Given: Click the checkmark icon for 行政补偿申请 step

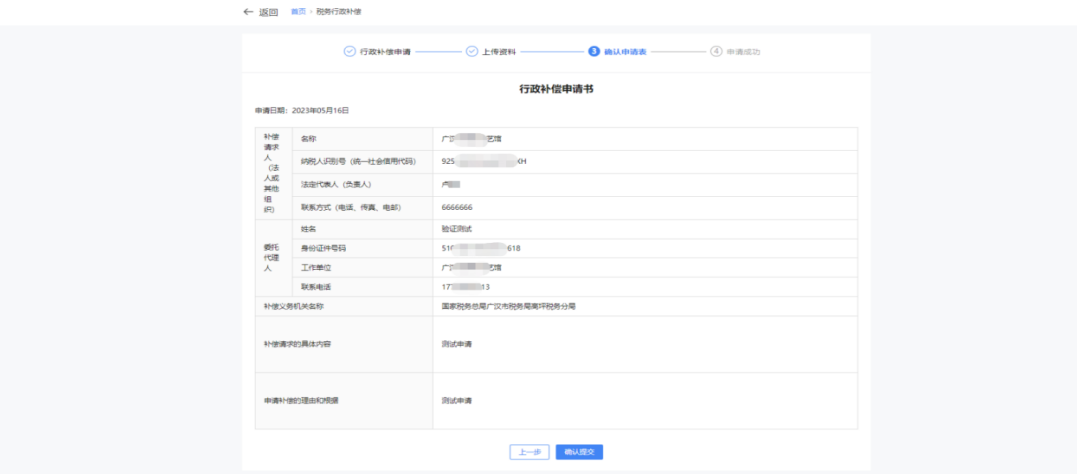Looking at the screenshot, I should [x=349, y=51].
